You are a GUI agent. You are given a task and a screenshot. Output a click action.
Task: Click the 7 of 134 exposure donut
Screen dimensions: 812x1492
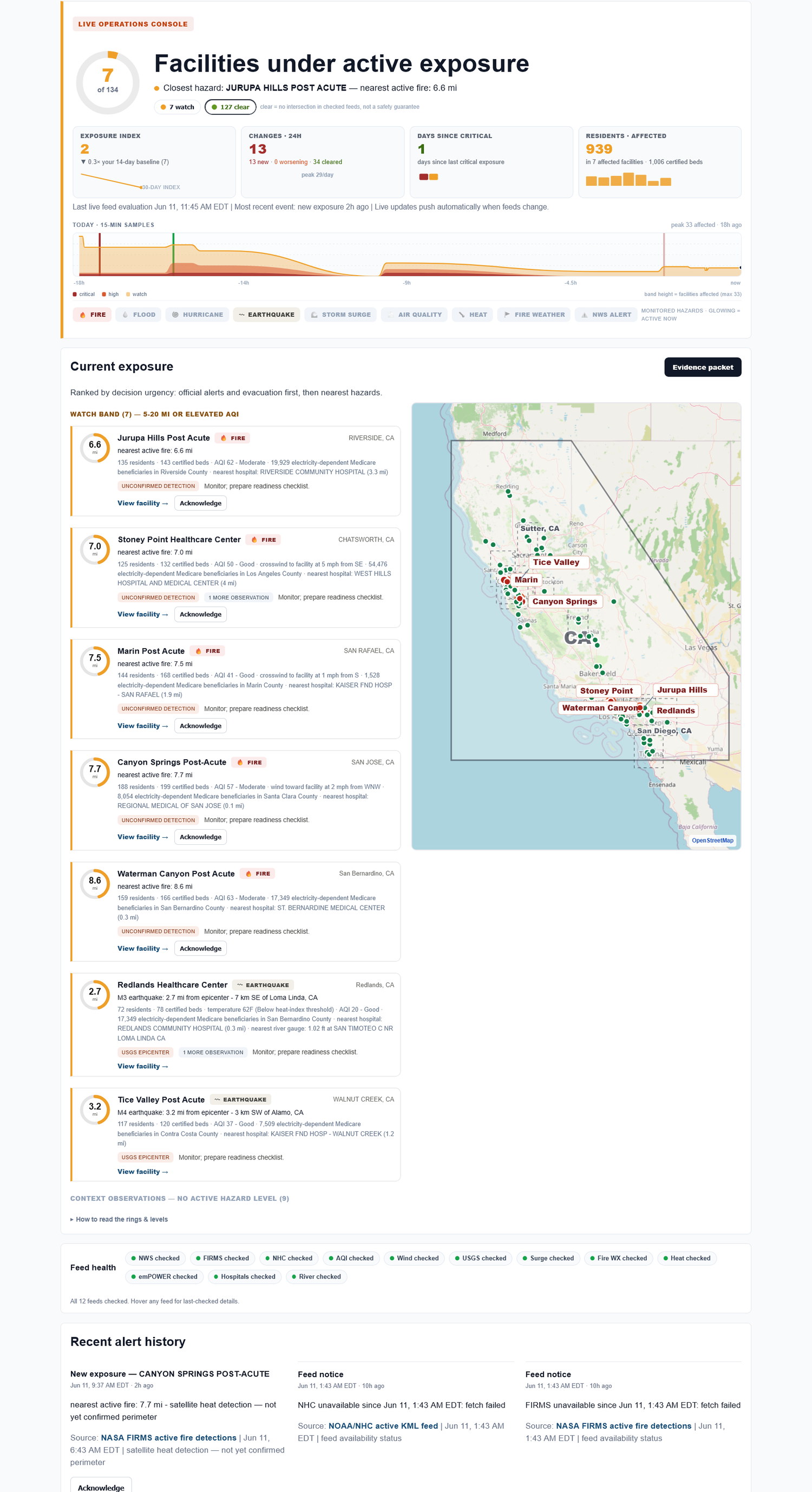pyautogui.click(x=108, y=82)
